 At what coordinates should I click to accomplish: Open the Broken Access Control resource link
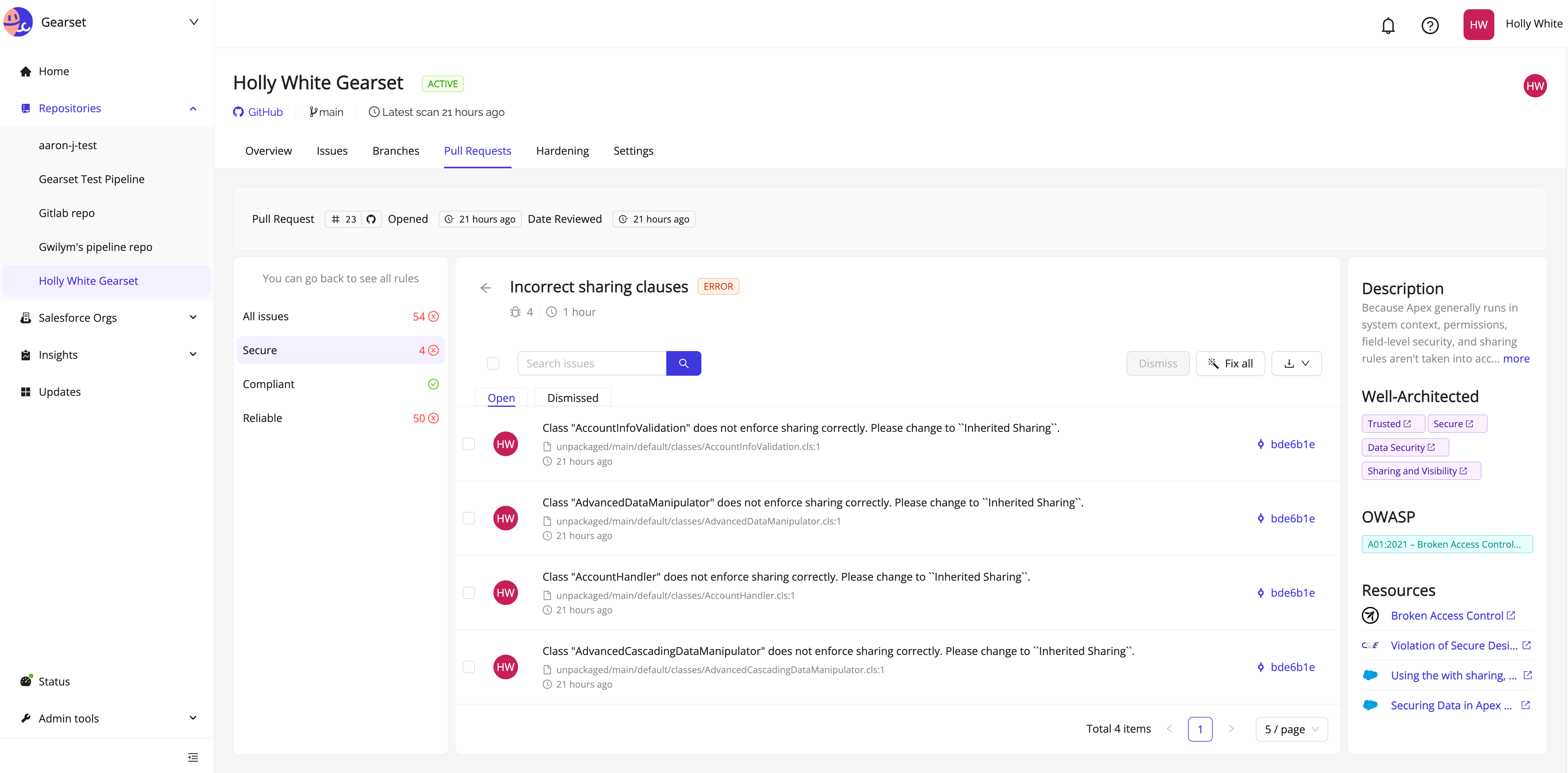click(x=1446, y=616)
